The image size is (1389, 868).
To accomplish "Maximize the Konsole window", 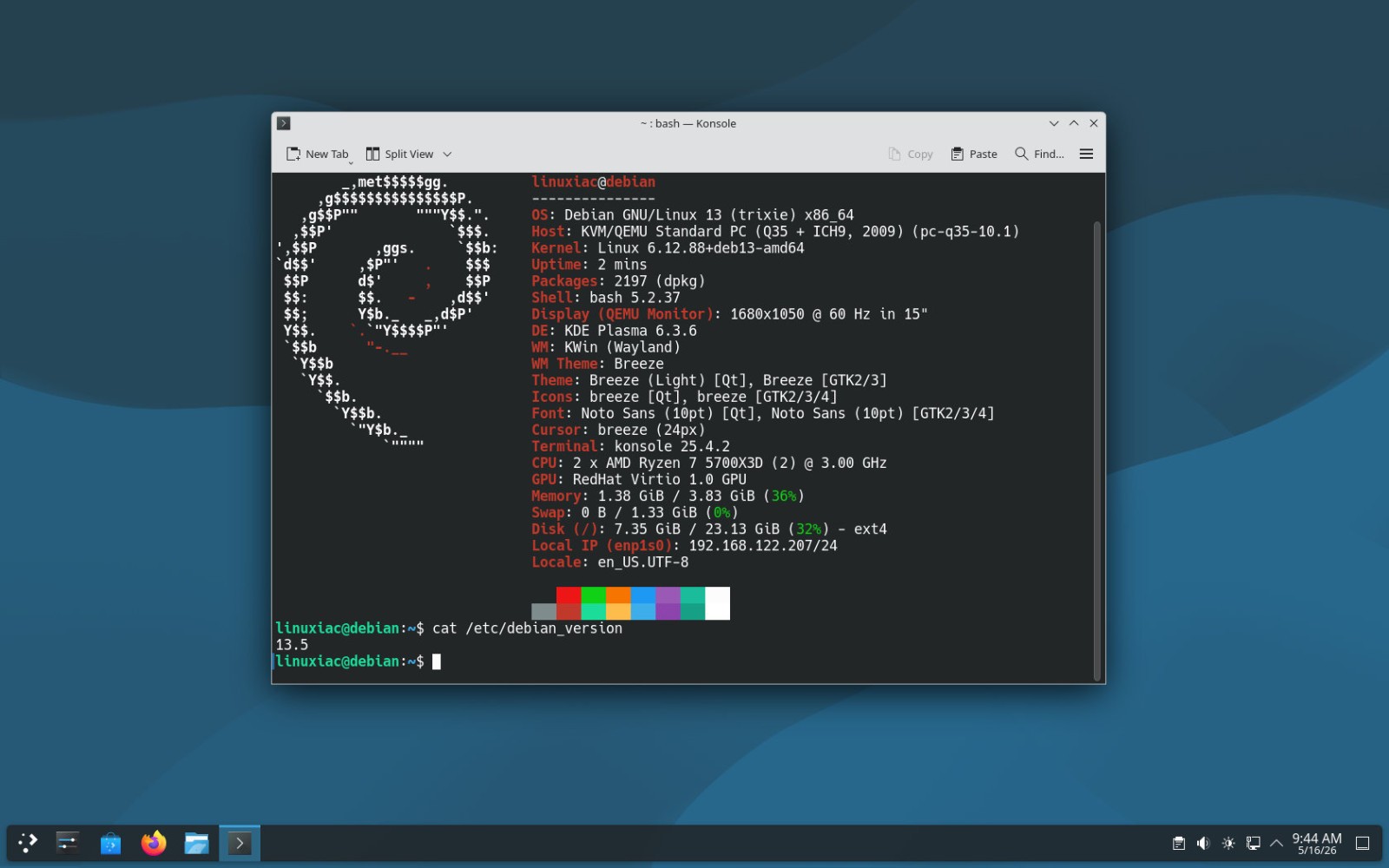I will coord(1074,123).
